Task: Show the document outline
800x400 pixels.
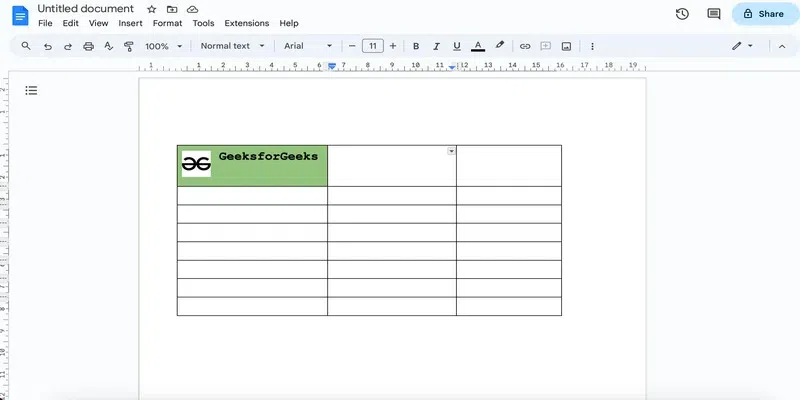Action: (x=31, y=91)
